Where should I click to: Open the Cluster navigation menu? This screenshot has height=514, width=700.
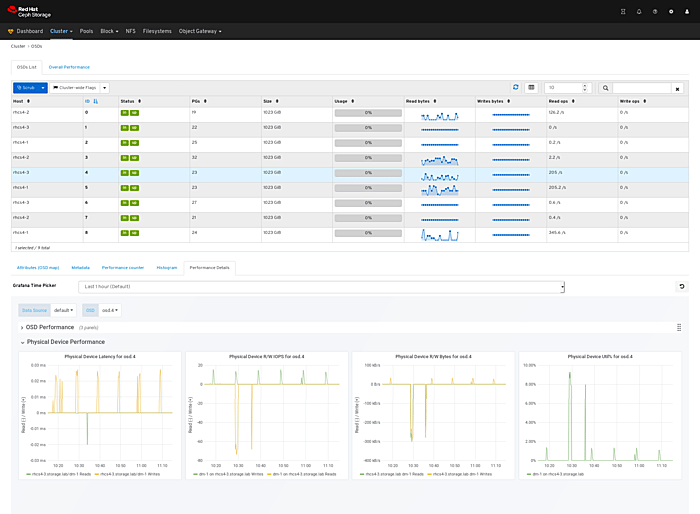pos(61,31)
